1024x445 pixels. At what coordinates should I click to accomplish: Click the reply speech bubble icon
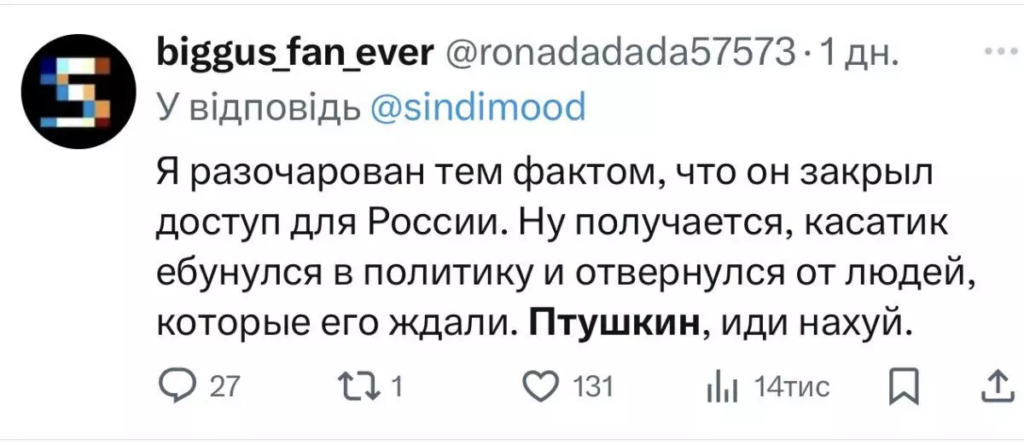[176, 385]
